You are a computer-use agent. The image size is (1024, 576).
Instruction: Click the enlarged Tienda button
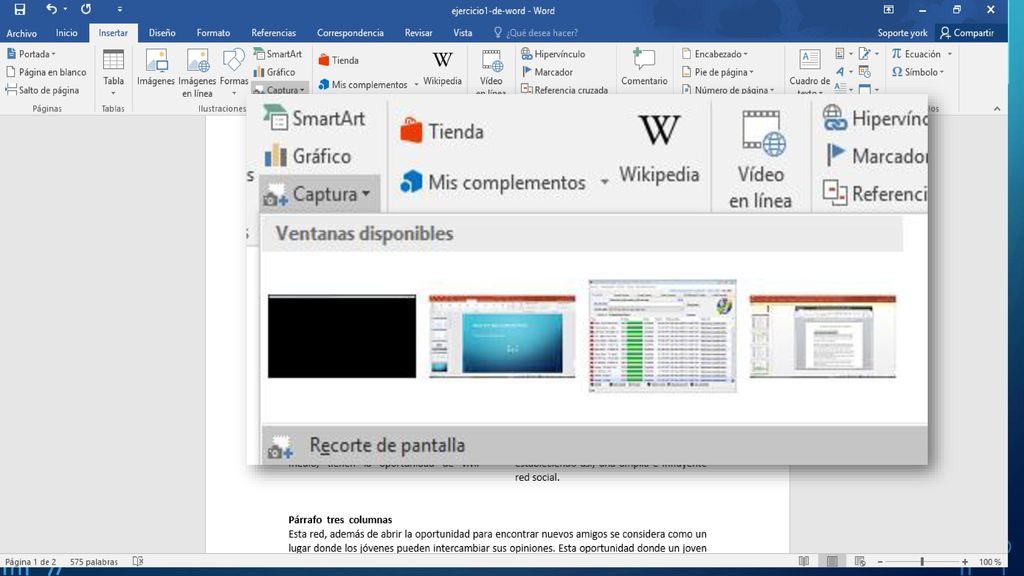pyautogui.click(x=442, y=131)
